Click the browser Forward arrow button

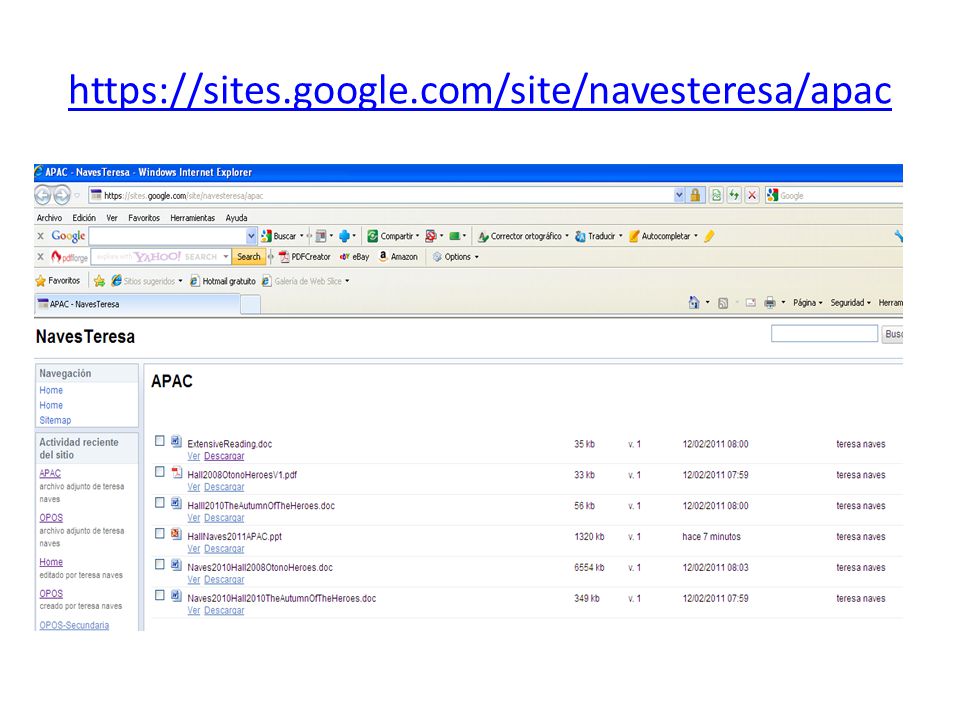[x=62, y=195]
